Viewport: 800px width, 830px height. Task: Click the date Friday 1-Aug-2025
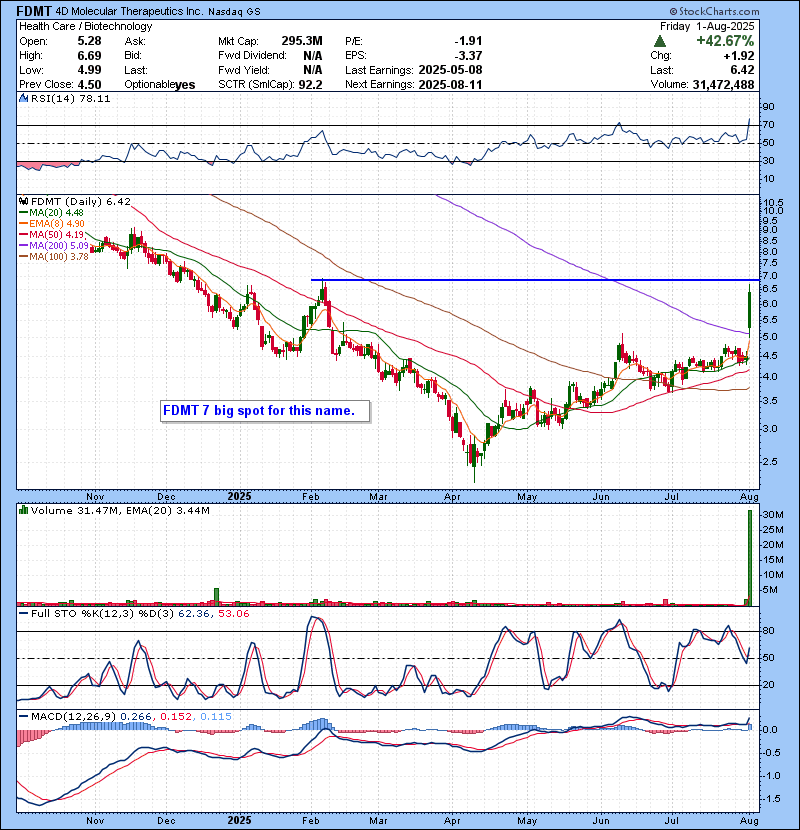click(707, 26)
